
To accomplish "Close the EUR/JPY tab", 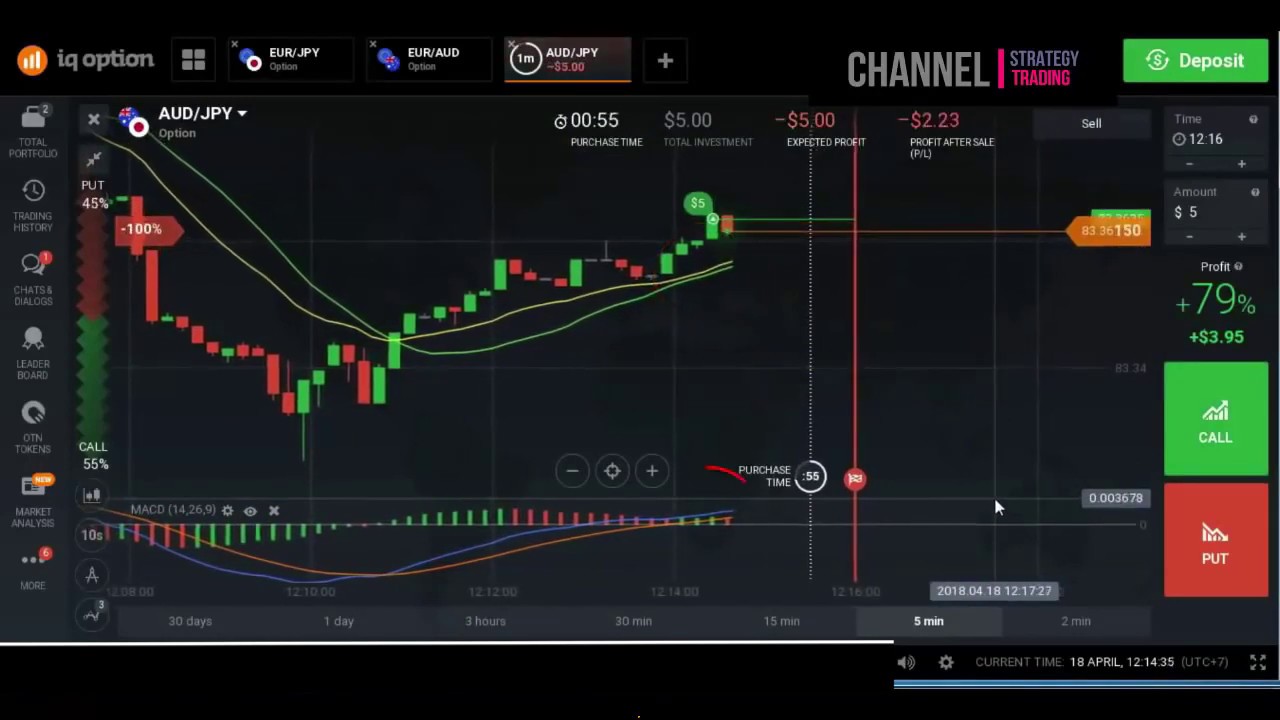I will click(x=234, y=44).
